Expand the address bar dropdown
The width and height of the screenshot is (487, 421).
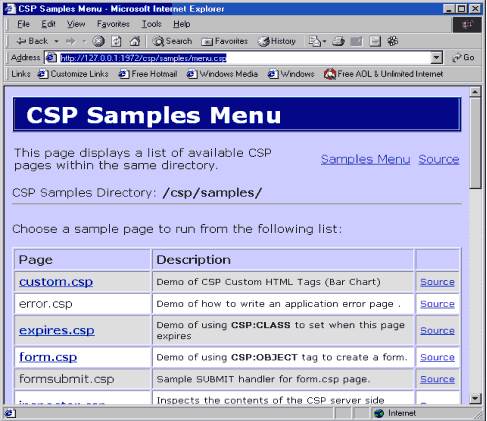(x=436, y=58)
